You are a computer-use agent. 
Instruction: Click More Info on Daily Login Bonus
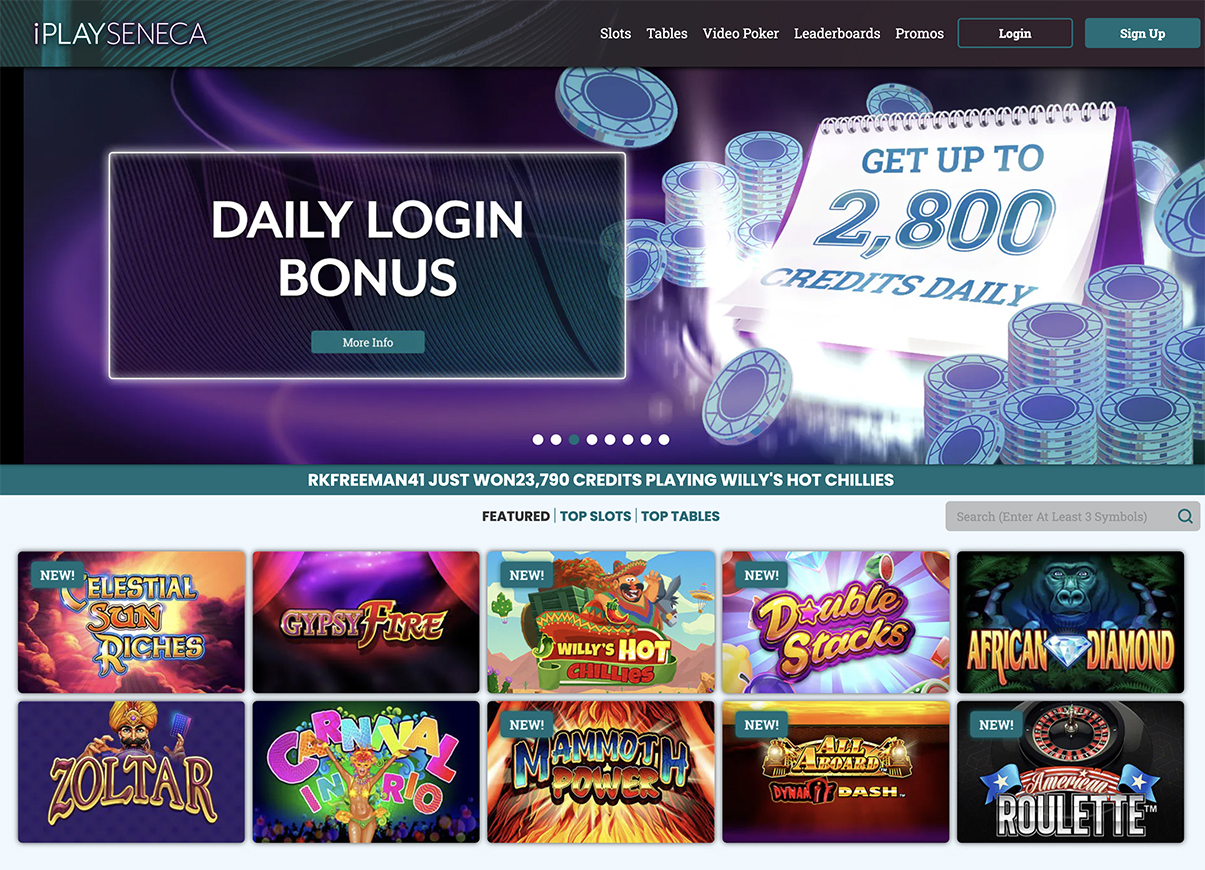coord(368,342)
